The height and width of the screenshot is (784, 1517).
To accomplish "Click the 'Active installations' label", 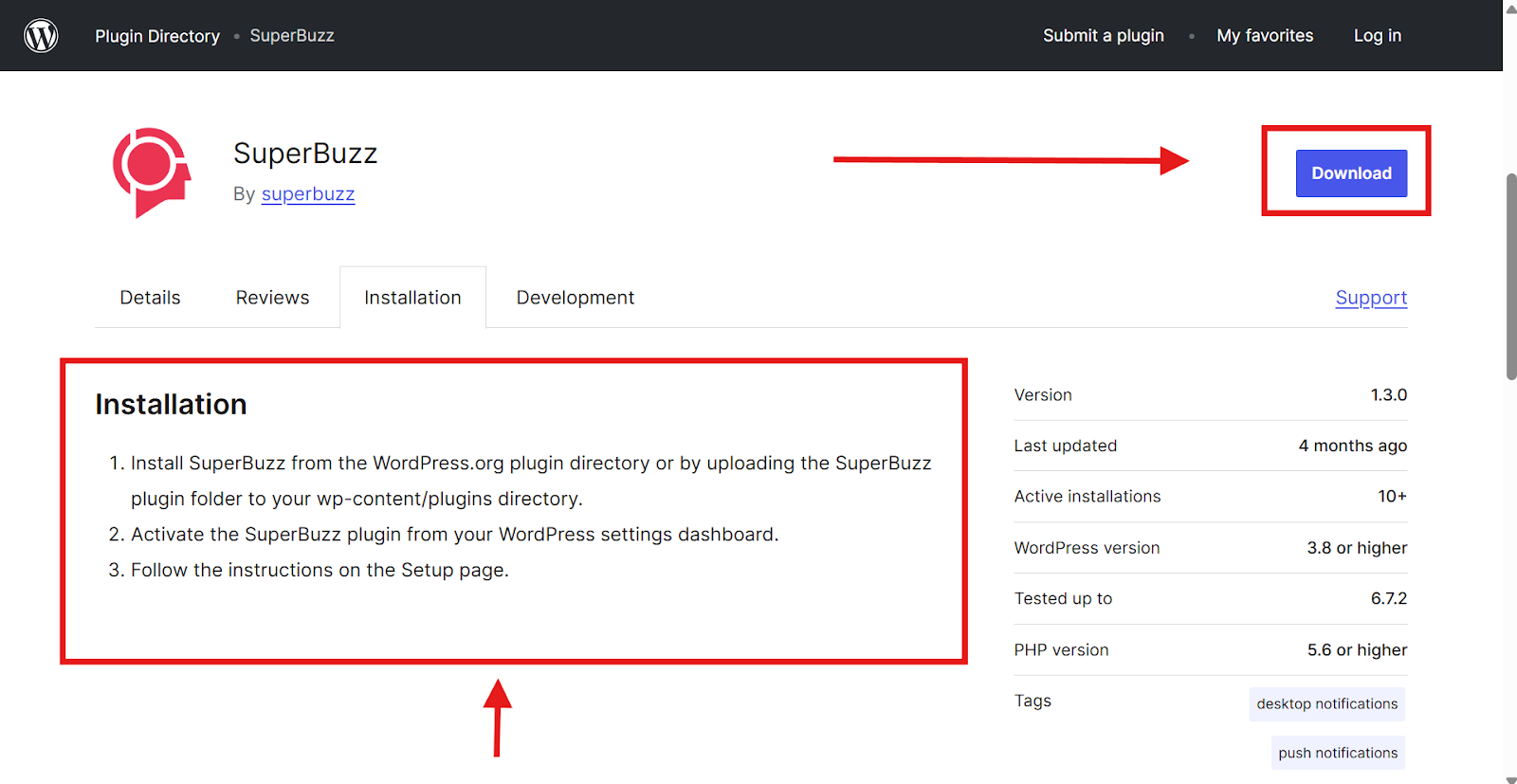I will tap(1087, 497).
